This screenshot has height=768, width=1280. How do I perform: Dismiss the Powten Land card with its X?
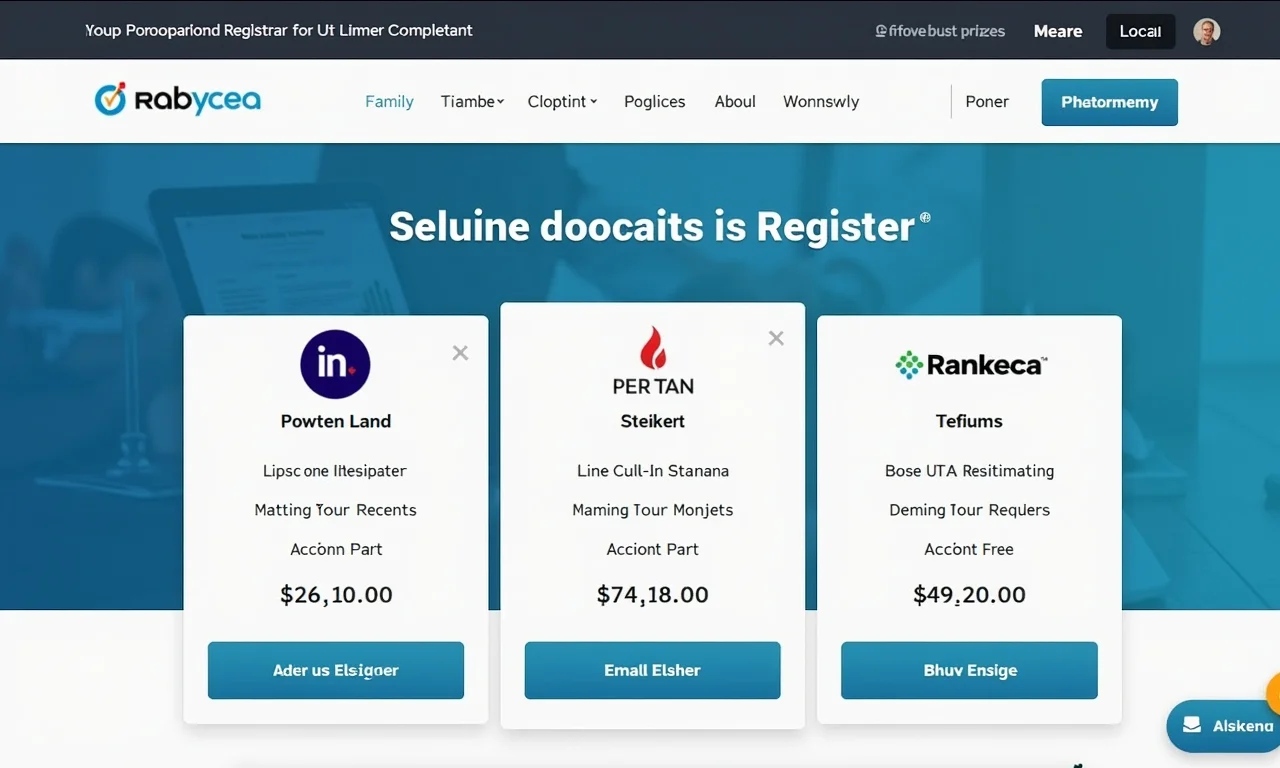point(460,352)
